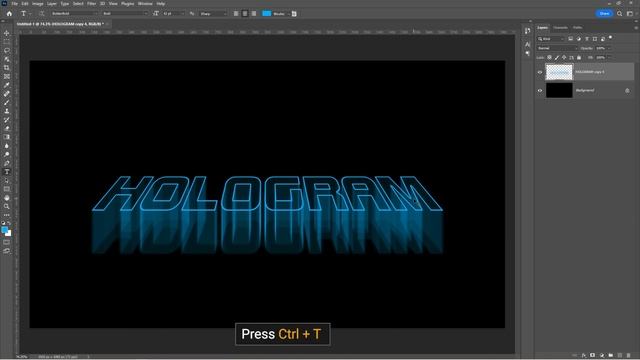Screen dimensions: 640x360
Task: Toggle adjustment layer filter
Action: click(578, 39)
